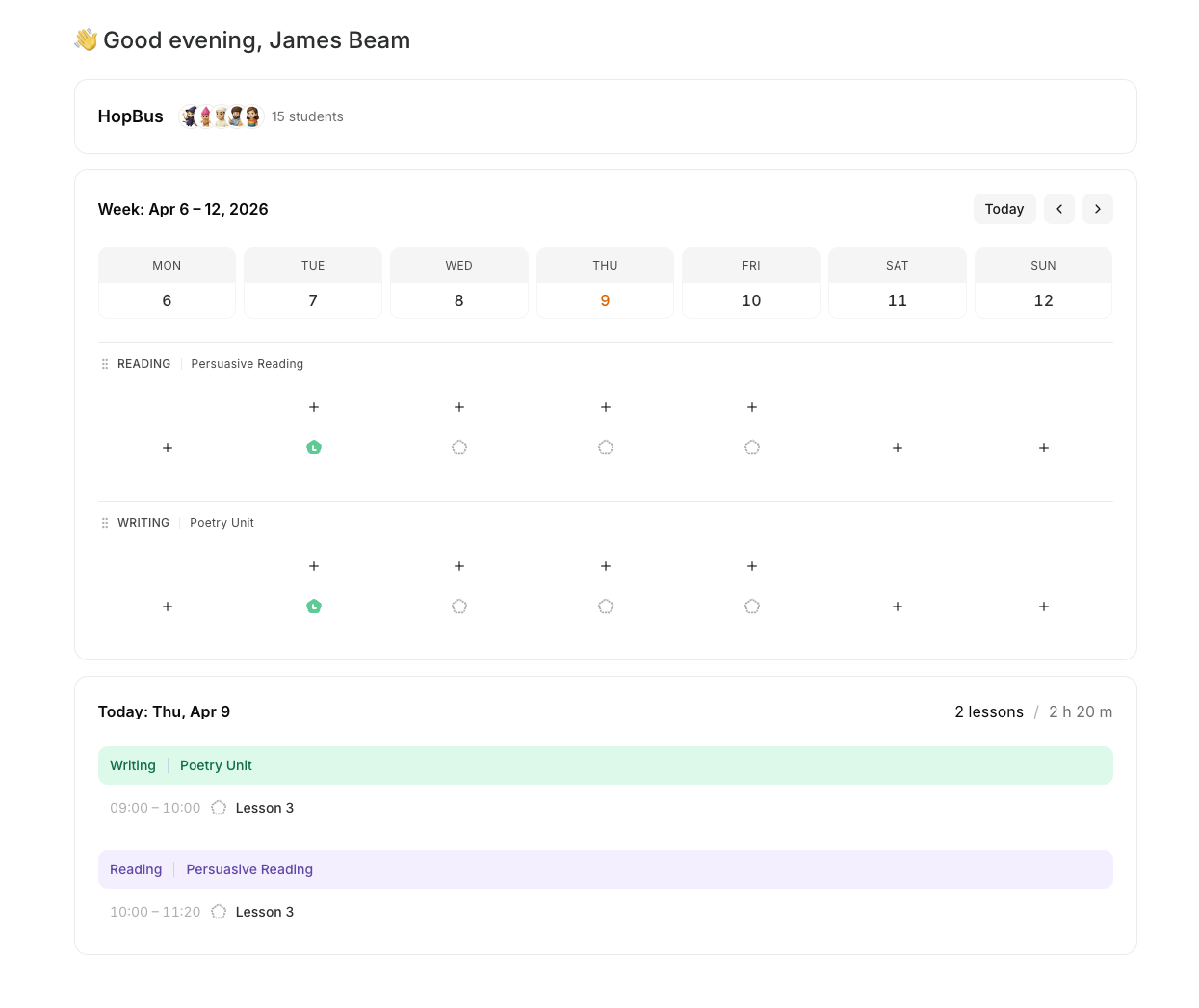Open completed Reading lesson on Tuesday
Image resolution: width=1199 pixels, height=1008 pixels.
tap(314, 448)
